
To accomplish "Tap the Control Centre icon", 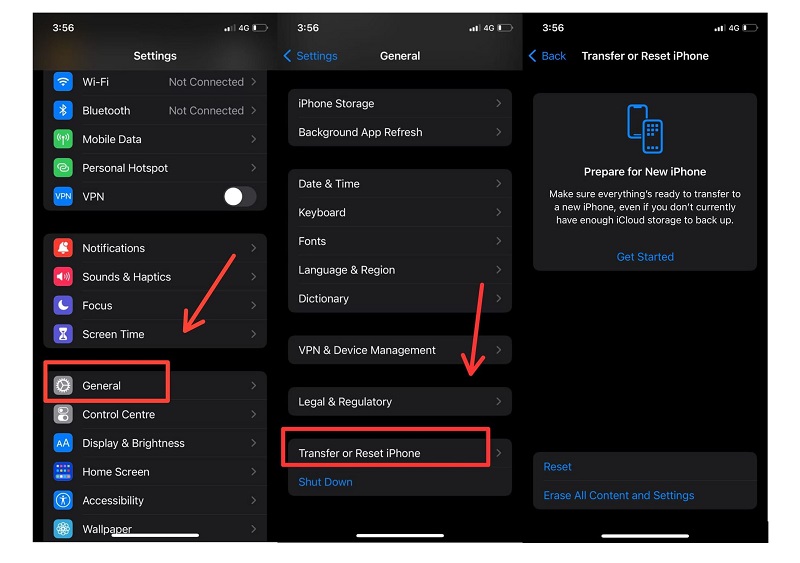I will click(x=63, y=414).
